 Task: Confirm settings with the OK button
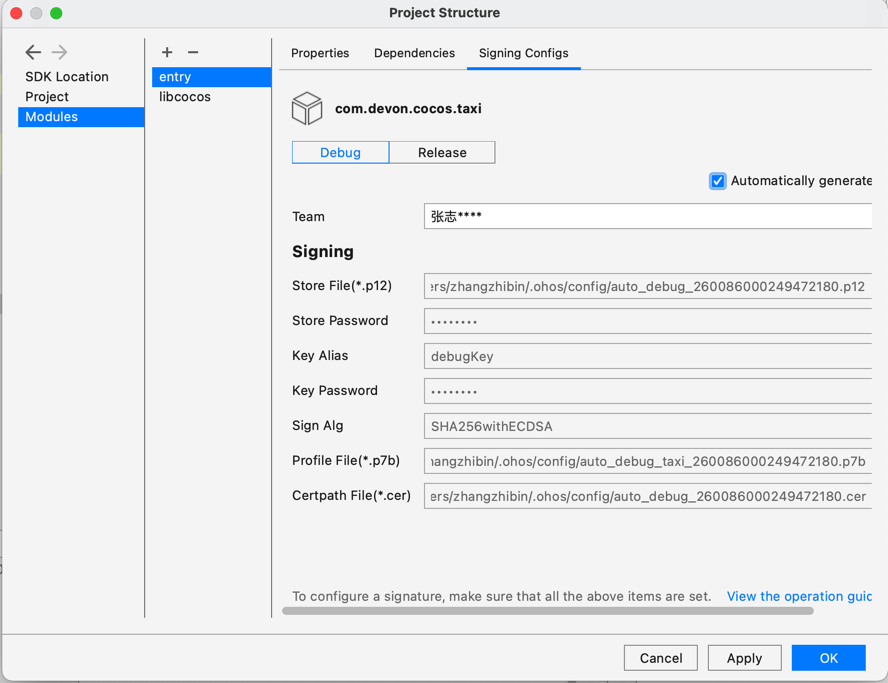pyautogui.click(x=828, y=658)
